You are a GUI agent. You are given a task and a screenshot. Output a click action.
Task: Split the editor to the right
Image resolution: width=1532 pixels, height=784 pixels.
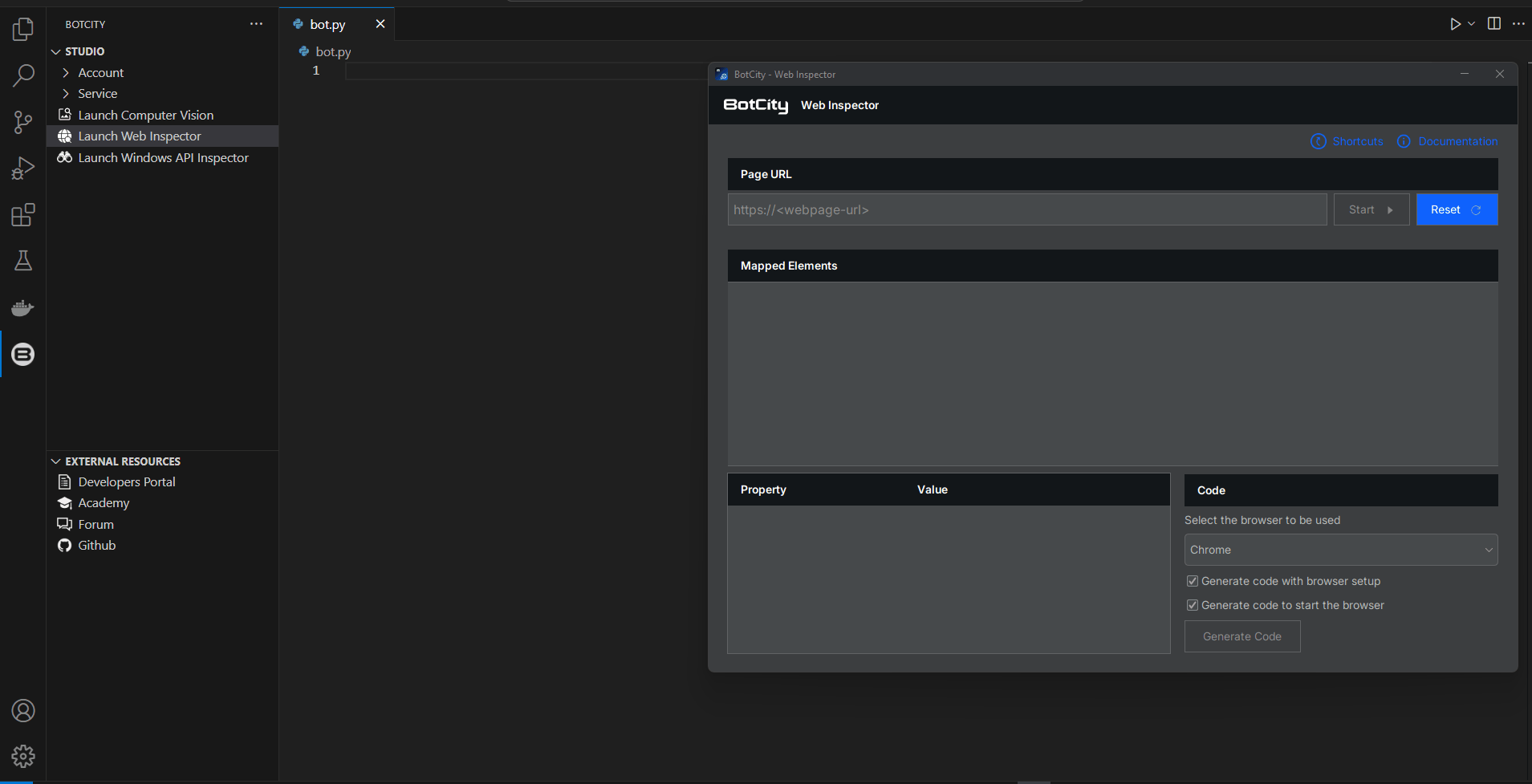pyautogui.click(x=1493, y=24)
